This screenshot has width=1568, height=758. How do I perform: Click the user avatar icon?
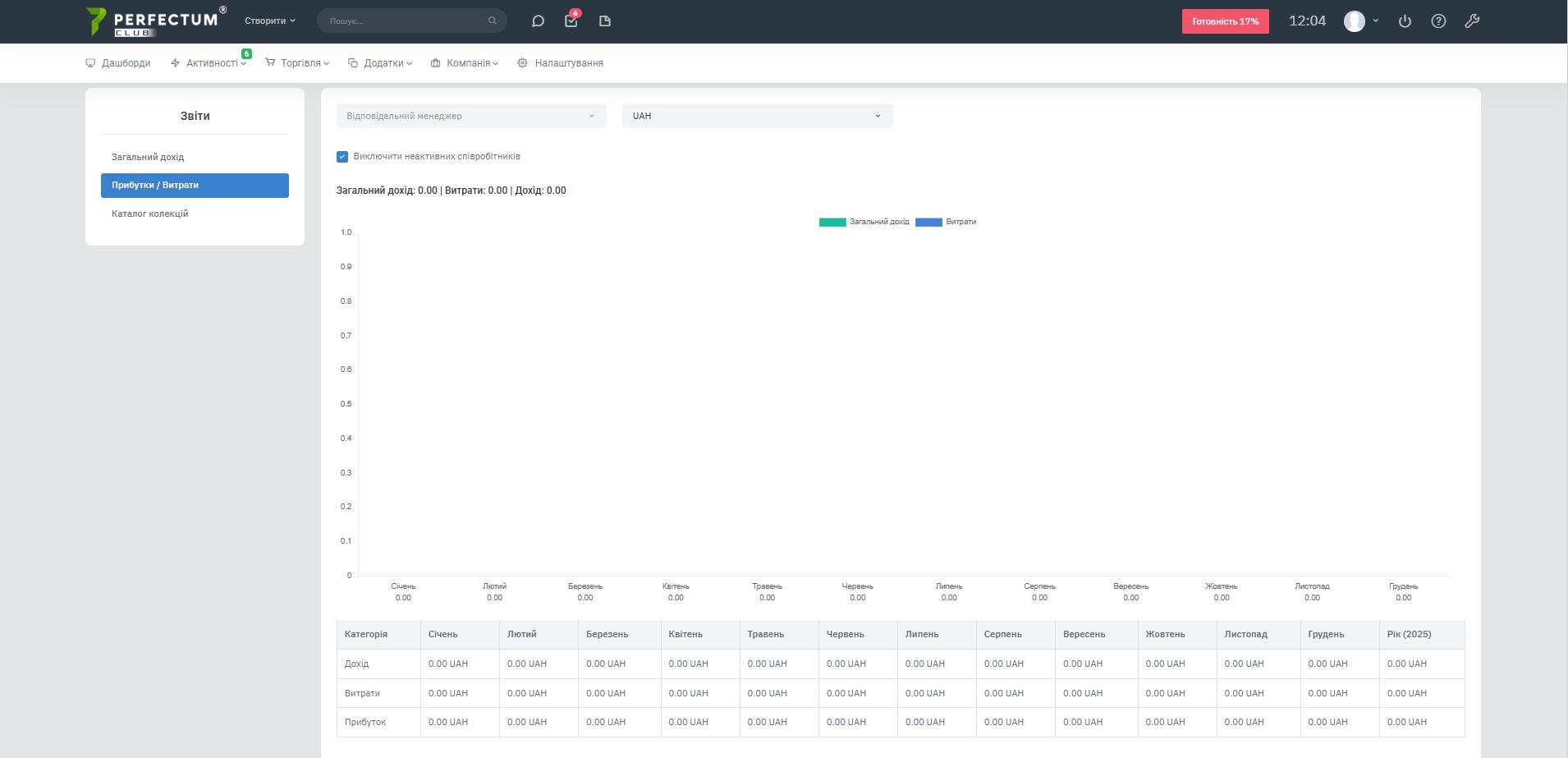[x=1355, y=21]
